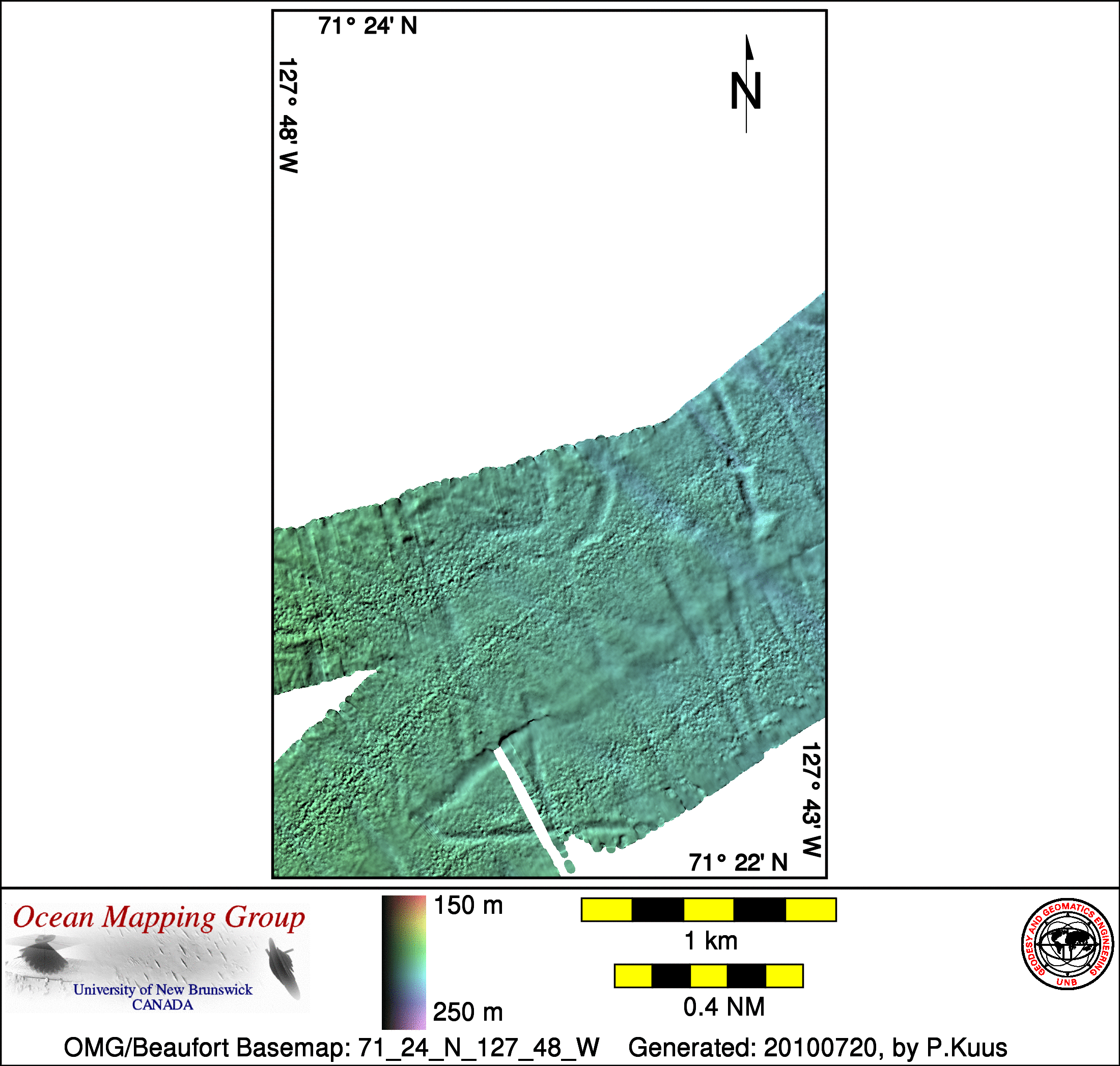Viewport: 1120px width, 1066px height.
Task: Click the 0.4 NM scale bar
Action: 709,976
